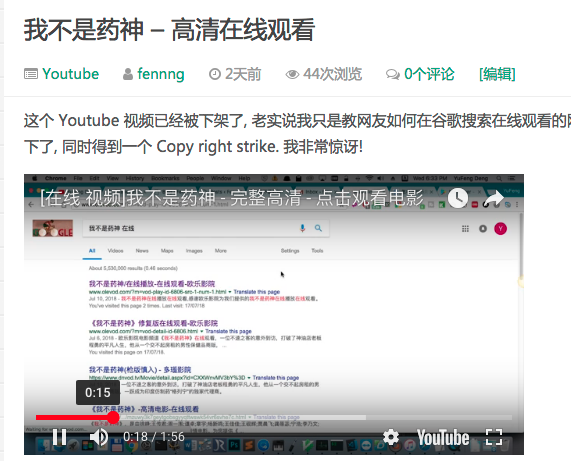The image size is (571, 461).
Task: Click the 44次浏览 view count text
Action: click(x=332, y=74)
